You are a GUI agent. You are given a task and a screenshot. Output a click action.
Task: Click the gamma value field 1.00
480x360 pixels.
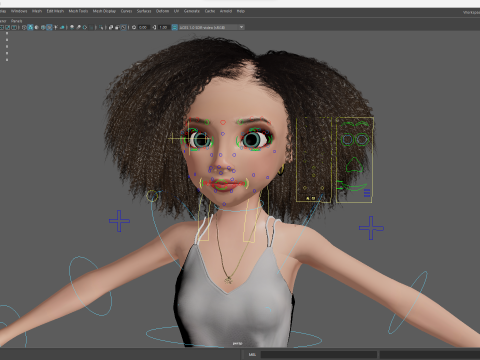tap(163, 27)
